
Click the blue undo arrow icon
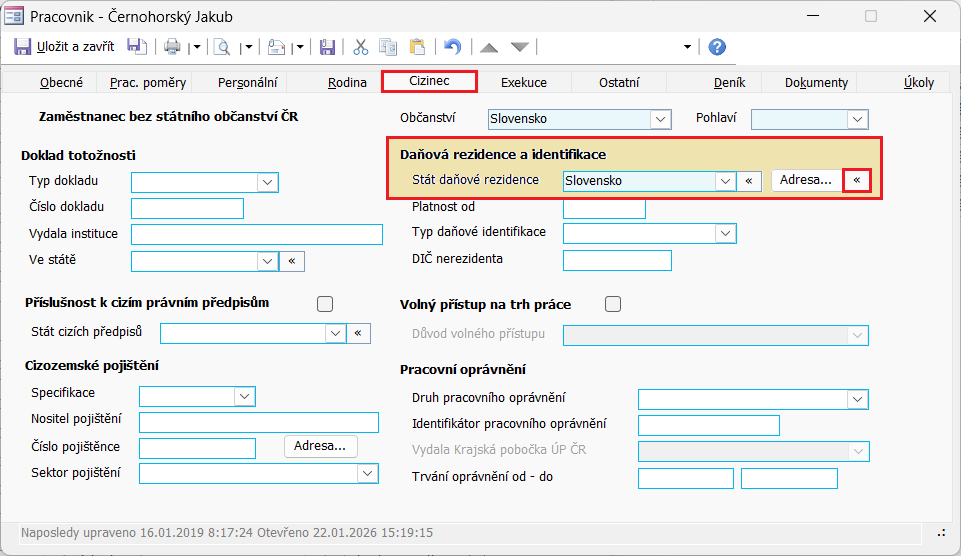(453, 47)
